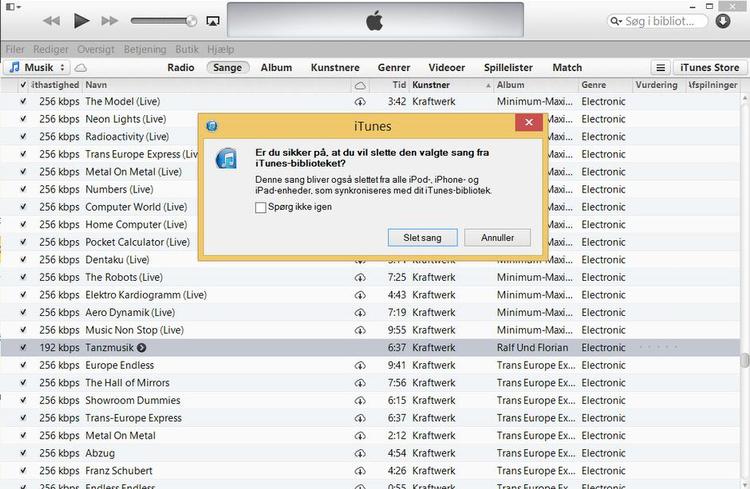Open the AirPlay output icon

pyautogui.click(x=213, y=21)
